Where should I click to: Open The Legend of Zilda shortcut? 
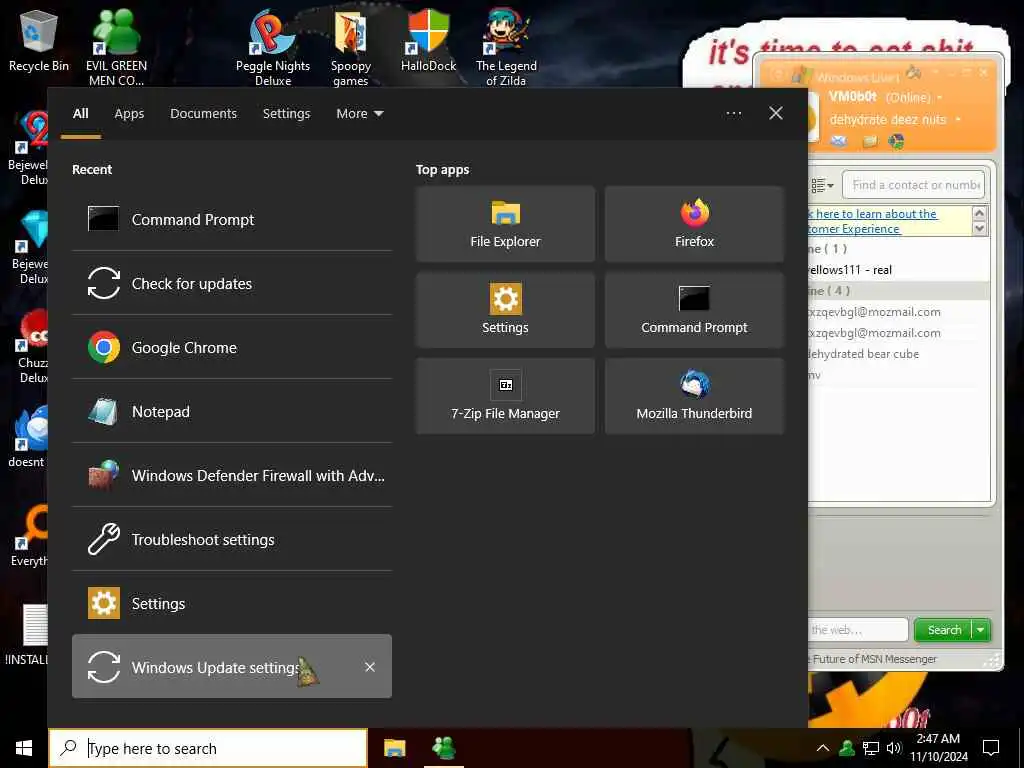(x=506, y=47)
